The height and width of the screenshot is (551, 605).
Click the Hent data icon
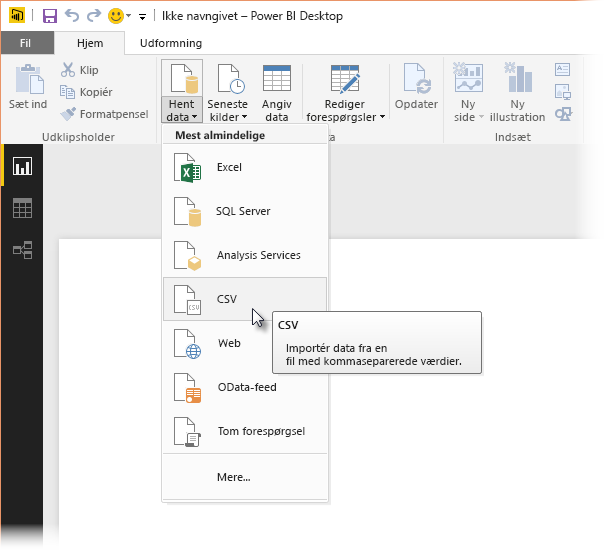click(x=184, y=79)
